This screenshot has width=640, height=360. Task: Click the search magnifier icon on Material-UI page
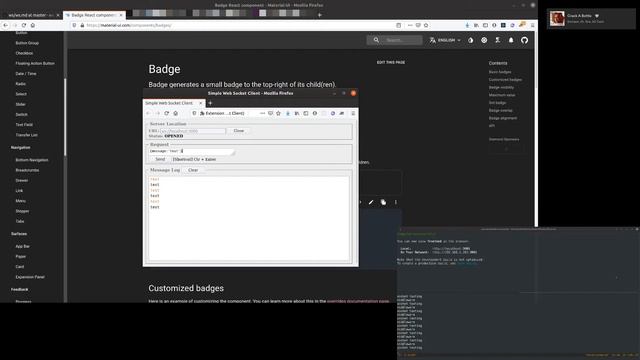click(376, 40)
